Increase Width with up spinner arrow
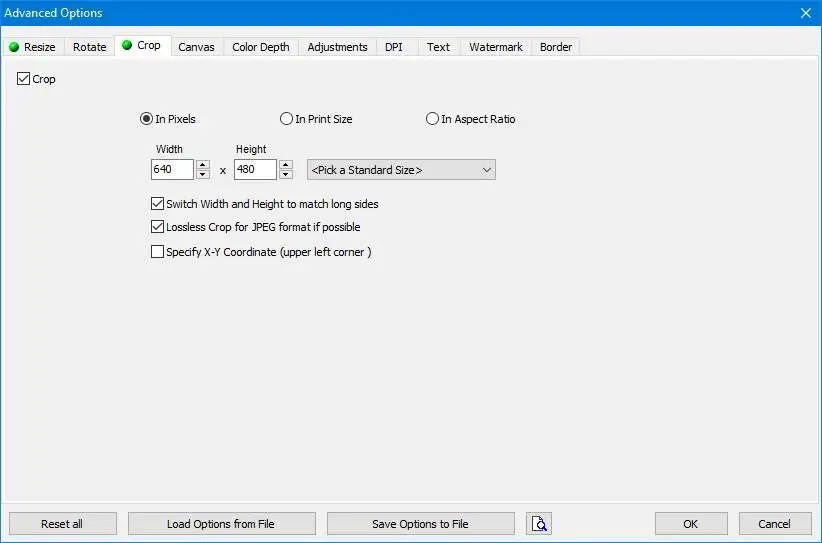This screenshot has height=543, width=822. pyautogui.click(x=203, y=165)
